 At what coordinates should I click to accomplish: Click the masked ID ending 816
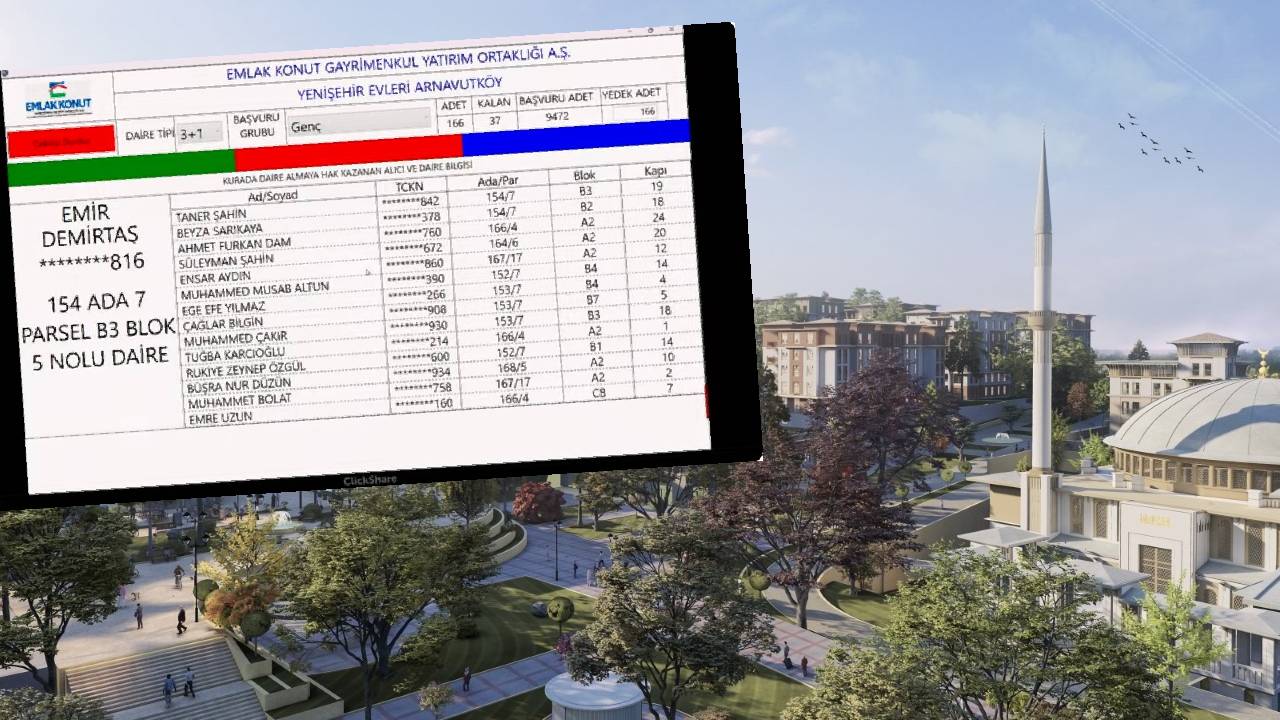[92, 262]
